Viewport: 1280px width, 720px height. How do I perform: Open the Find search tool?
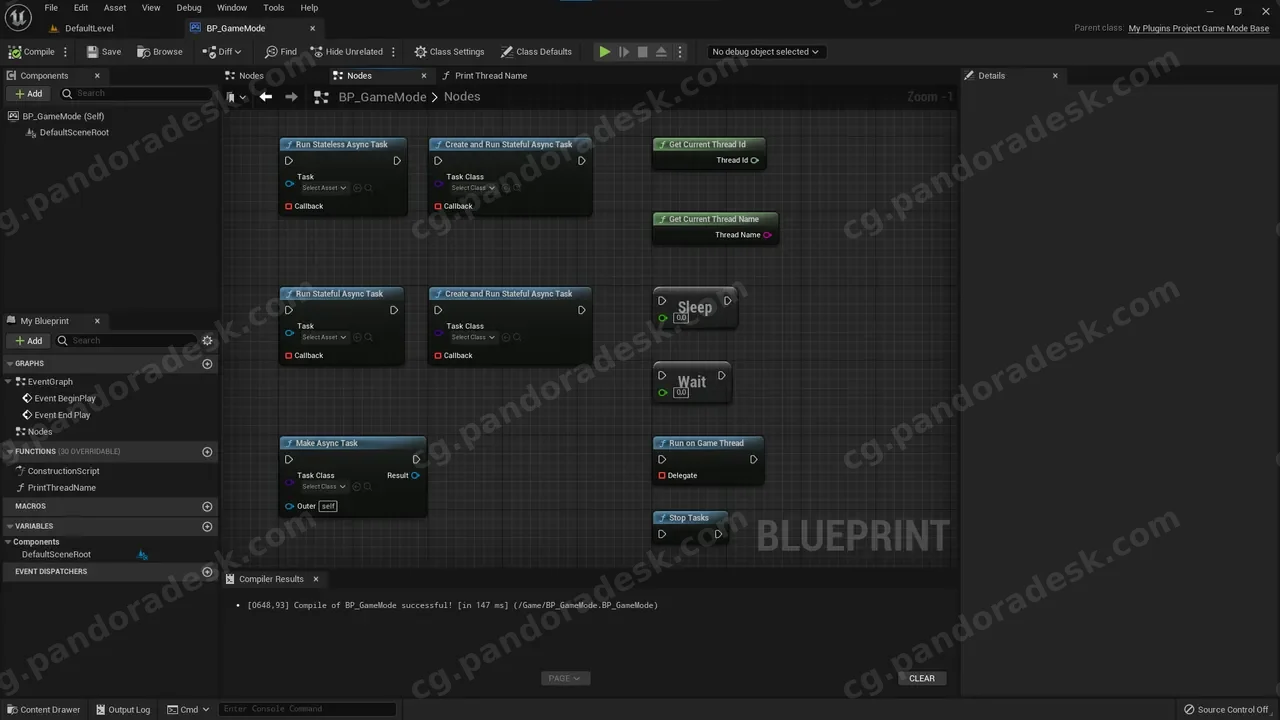point(281,52)
